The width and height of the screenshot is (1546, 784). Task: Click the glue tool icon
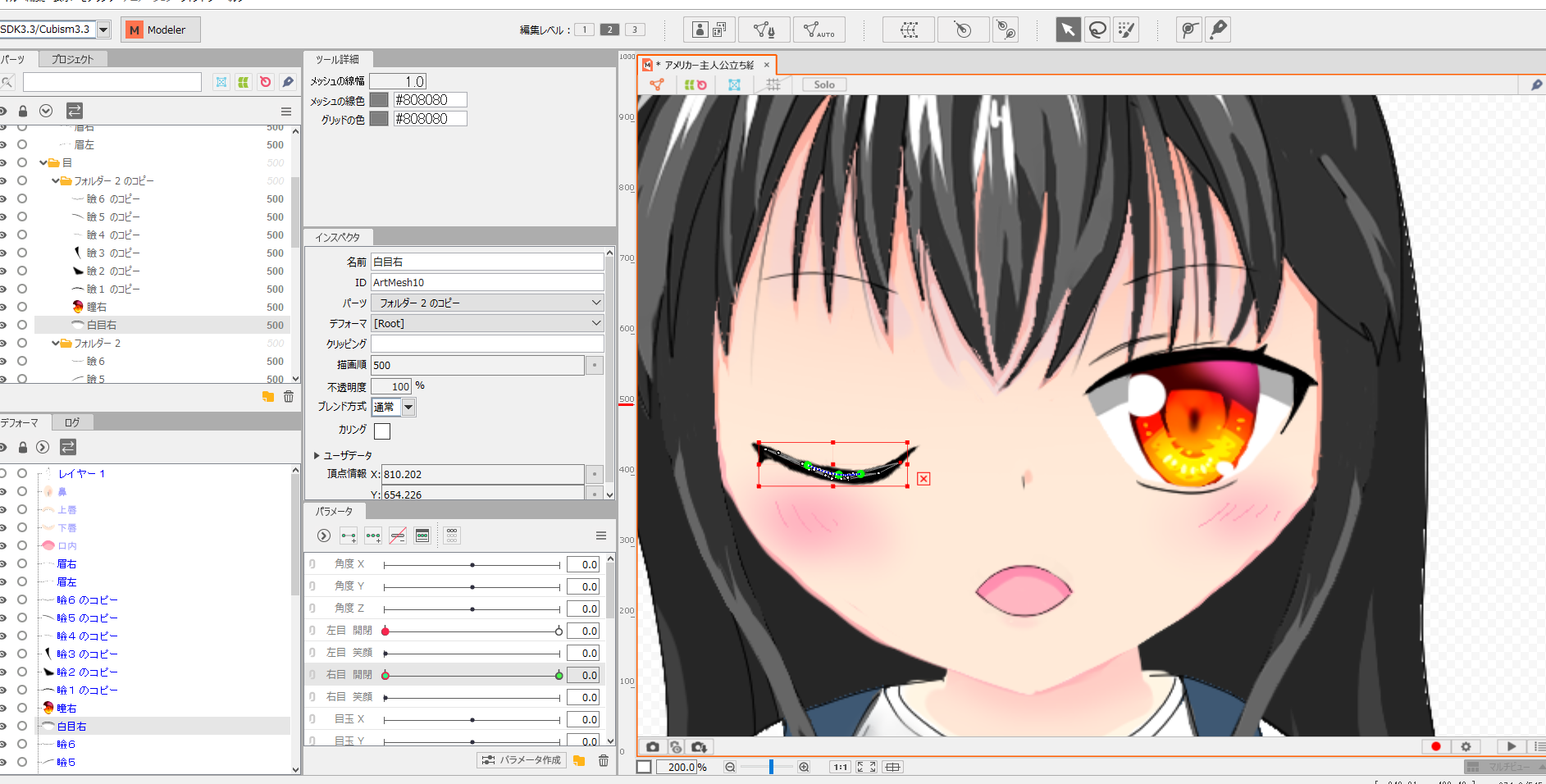pyautogui.click(x=1188, y=30)
